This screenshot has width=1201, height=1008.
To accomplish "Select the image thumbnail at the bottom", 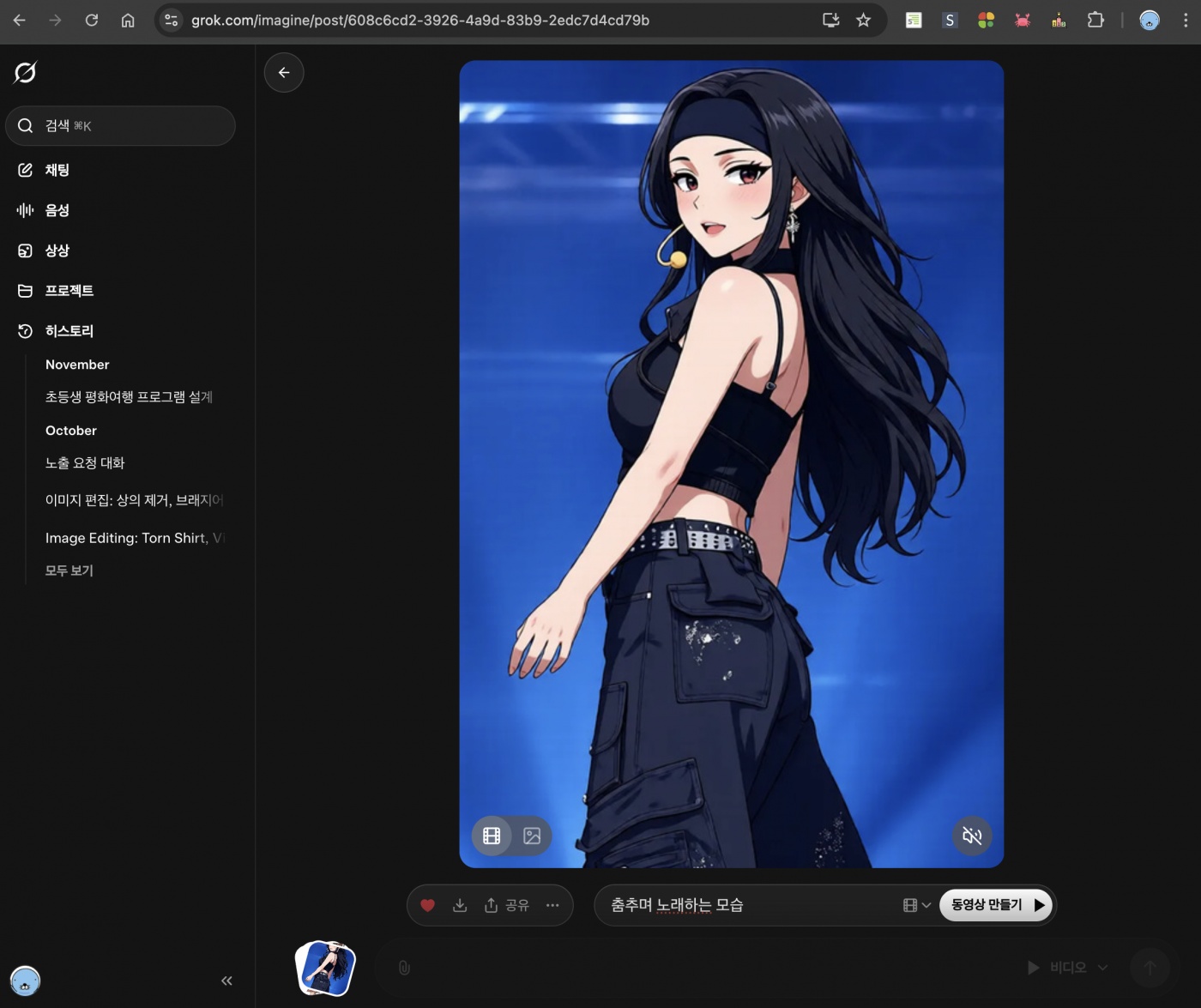I will [x=325, y=968].
